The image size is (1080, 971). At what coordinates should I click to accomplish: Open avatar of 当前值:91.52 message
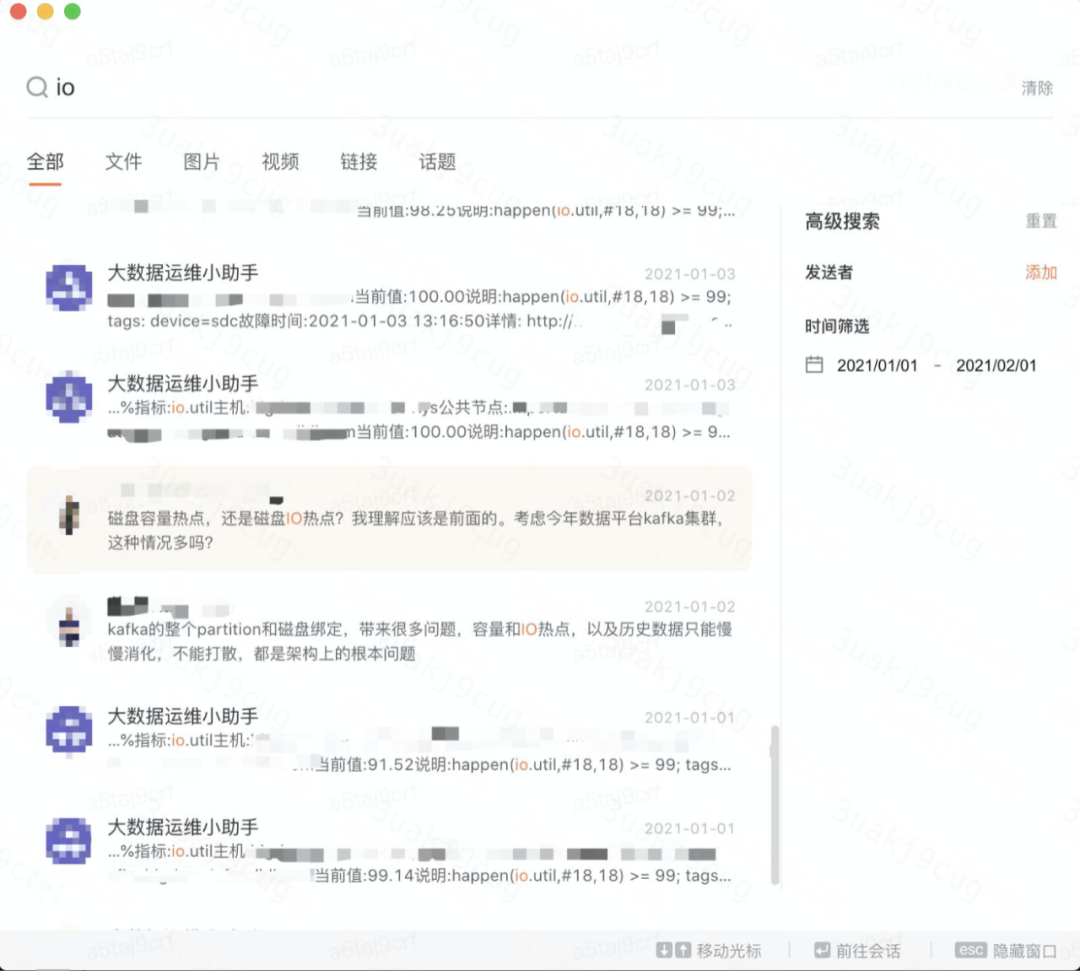tap(69, 730)
